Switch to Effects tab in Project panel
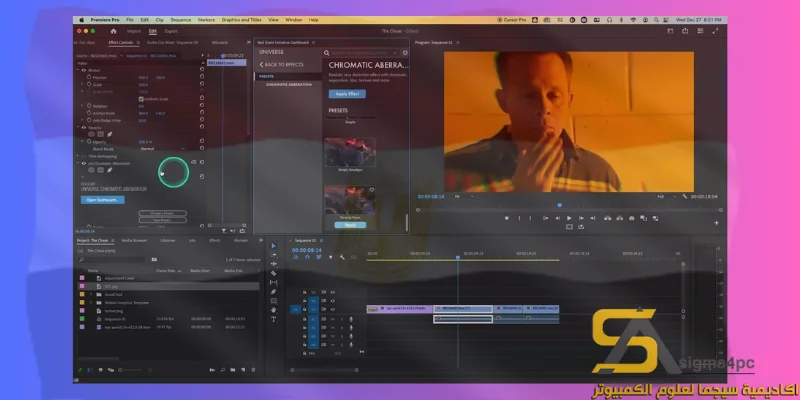The height and width of the screenshot is (400, 800). point(215,240)
